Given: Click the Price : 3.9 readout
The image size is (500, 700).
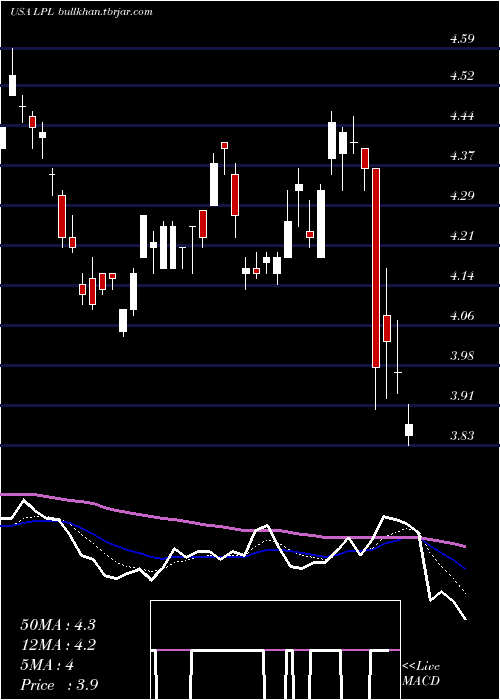Looking at the screenshot, I should tap(59, 685).
